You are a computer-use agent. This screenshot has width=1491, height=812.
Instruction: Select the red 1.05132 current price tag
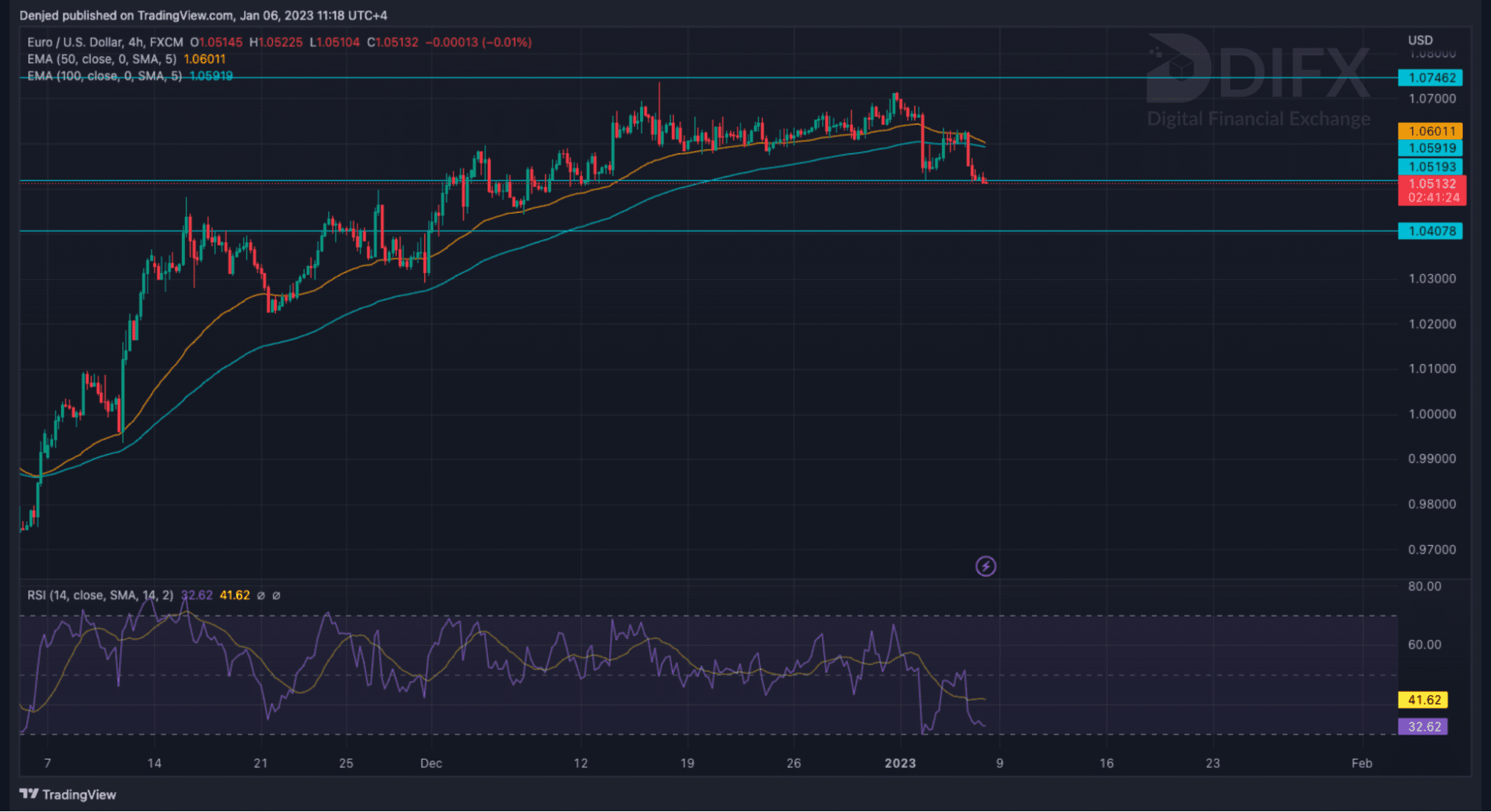coord(1431,184)
